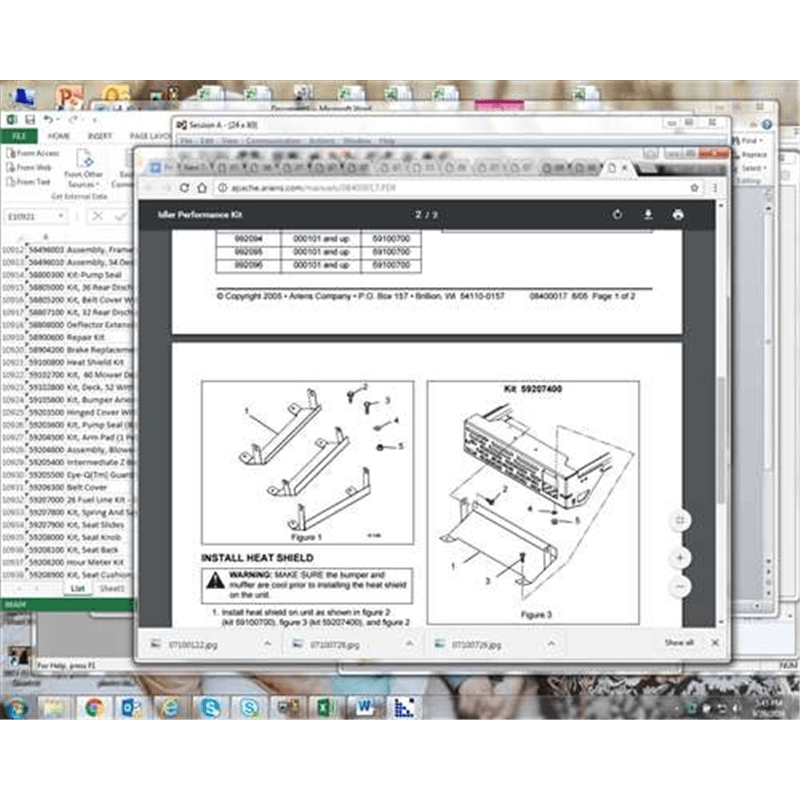Confirm the formula bar entry with the checkmark
Screen dimensions: 800x800
pos(120,216)
